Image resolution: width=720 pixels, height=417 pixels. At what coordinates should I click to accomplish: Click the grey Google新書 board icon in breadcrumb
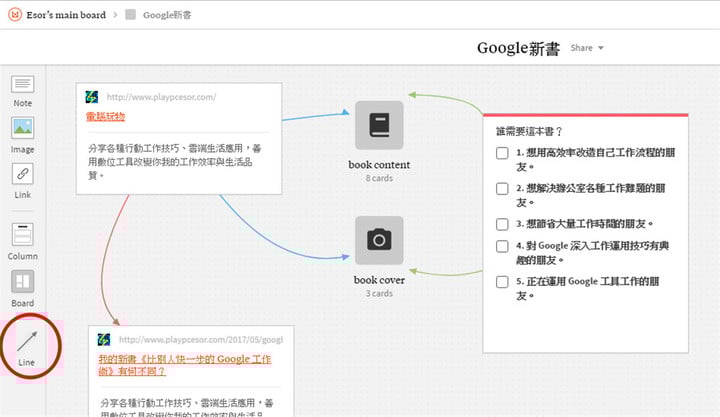[x=130, y=15]
